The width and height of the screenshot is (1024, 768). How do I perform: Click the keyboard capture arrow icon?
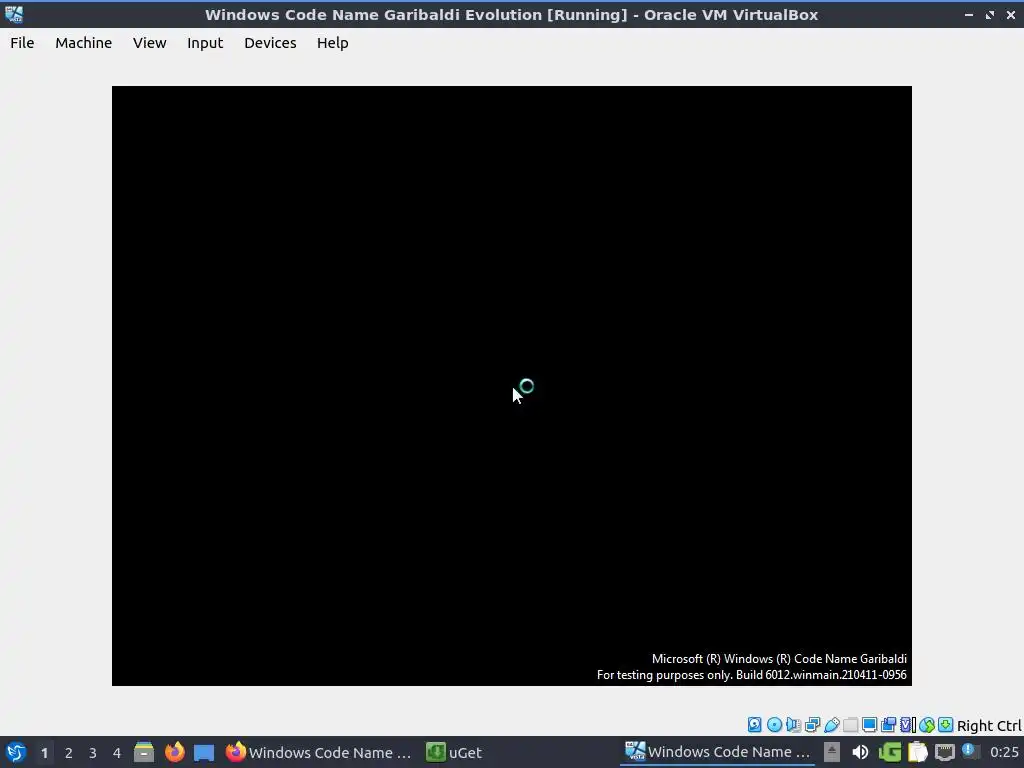pyautogui.click(x=946, y=725)
